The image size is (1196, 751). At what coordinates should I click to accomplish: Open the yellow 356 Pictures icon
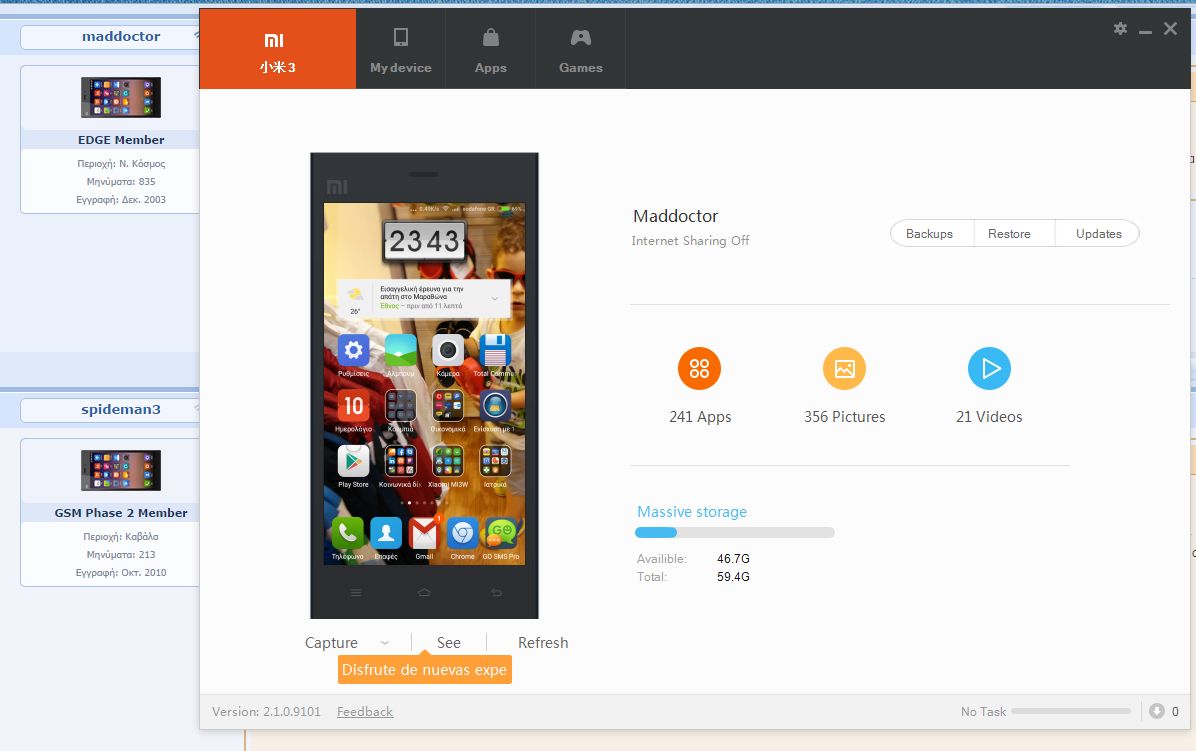point(844,369)
